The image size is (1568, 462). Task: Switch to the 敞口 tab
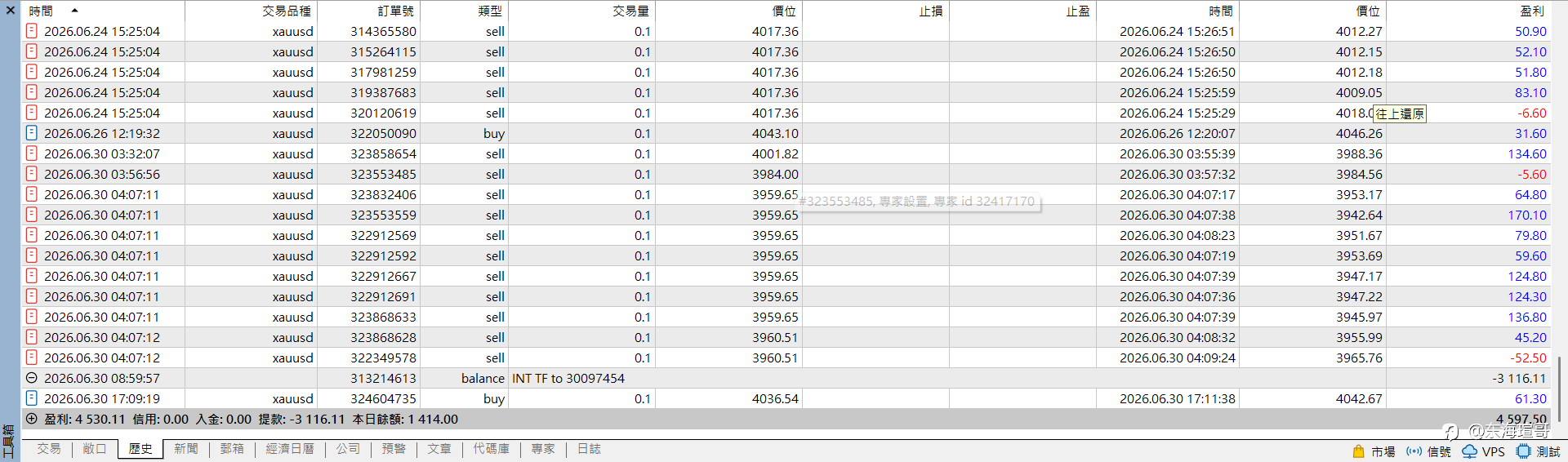94,449
